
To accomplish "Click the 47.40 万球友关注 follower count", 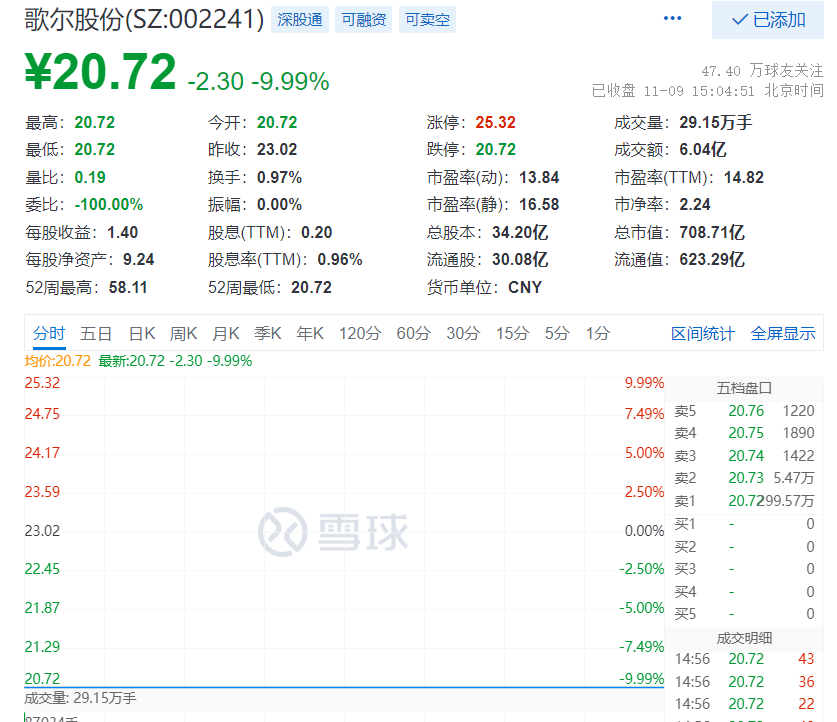I will click(762, 71).
